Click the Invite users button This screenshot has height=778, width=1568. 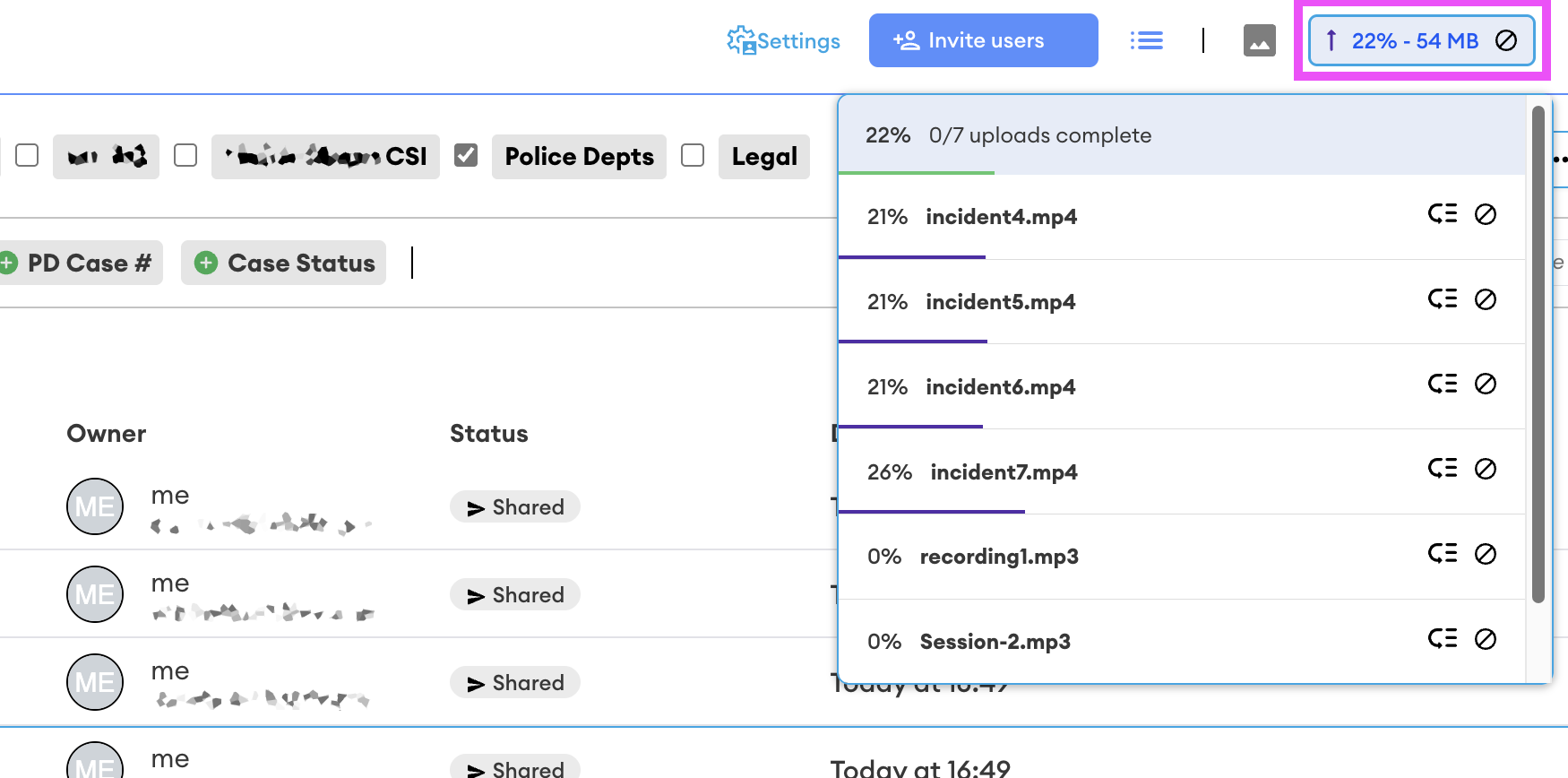(x=983, y=40)
